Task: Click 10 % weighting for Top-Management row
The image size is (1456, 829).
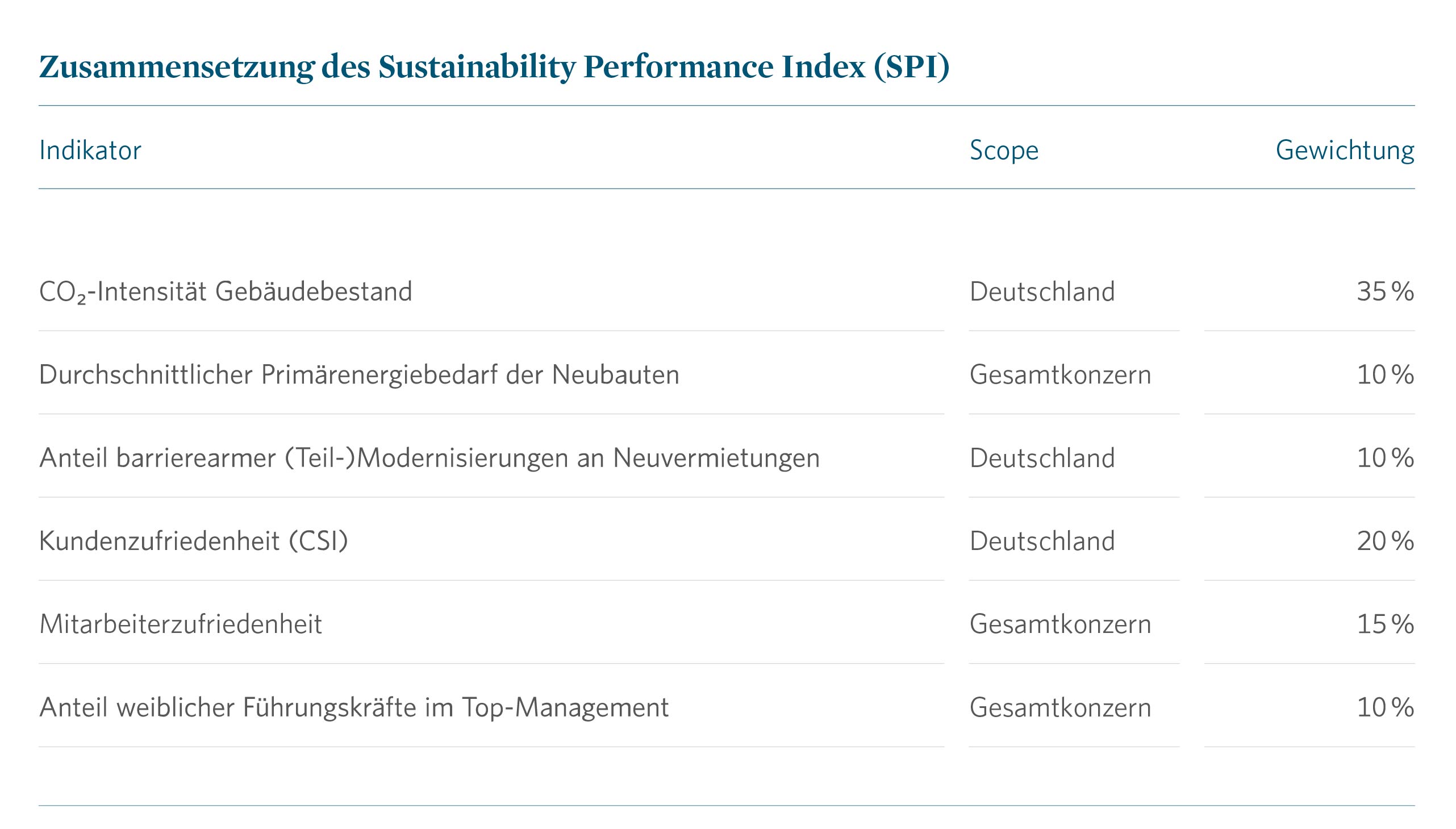Action: (x=1384, y=707)
